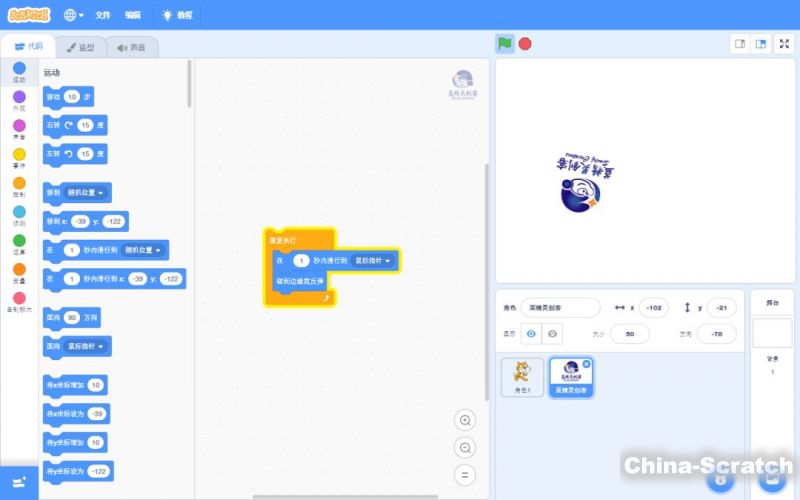Show sprite using the eye icon

coord(531,333)
